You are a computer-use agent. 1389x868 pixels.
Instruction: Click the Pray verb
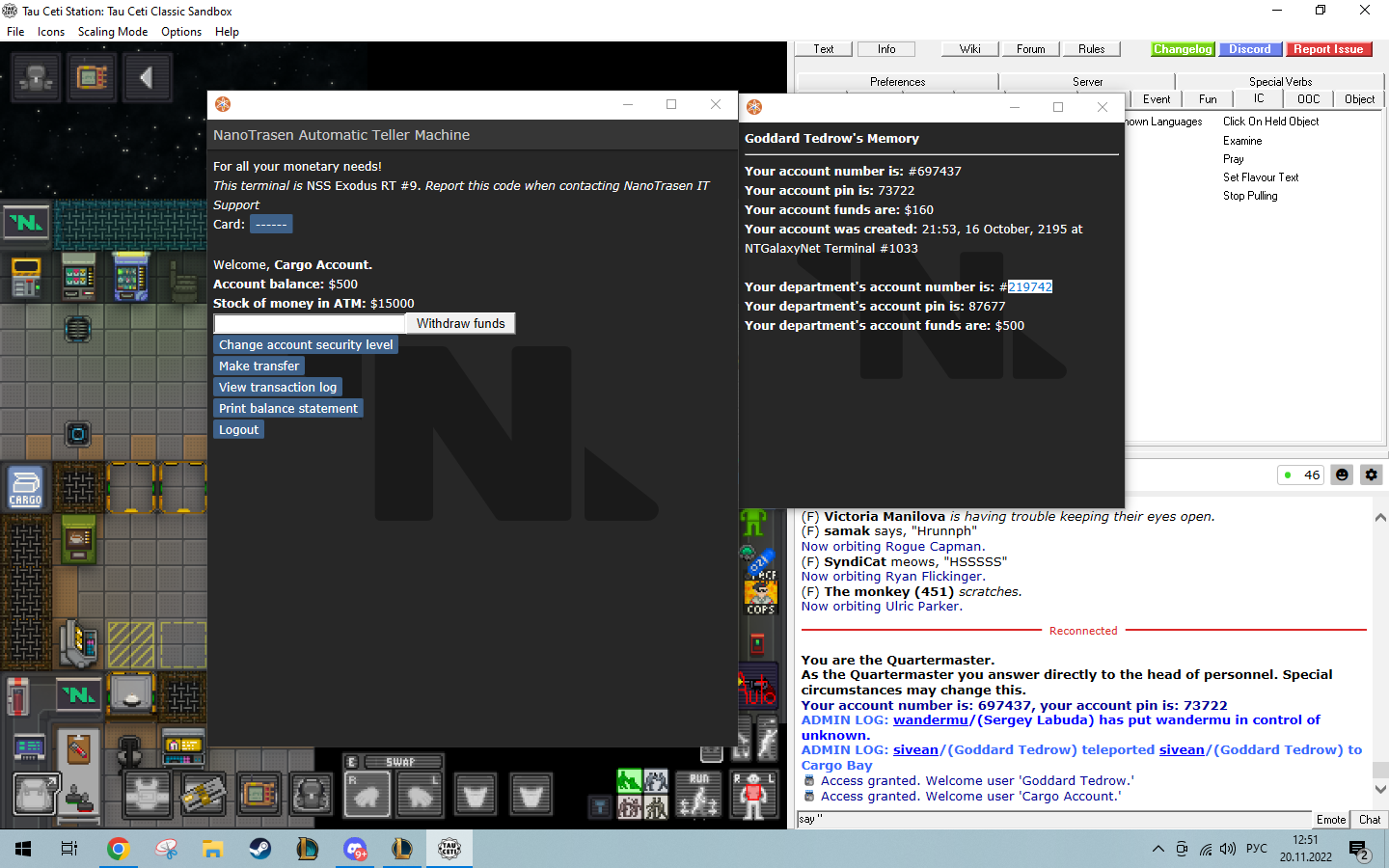tap(1234, 159)
